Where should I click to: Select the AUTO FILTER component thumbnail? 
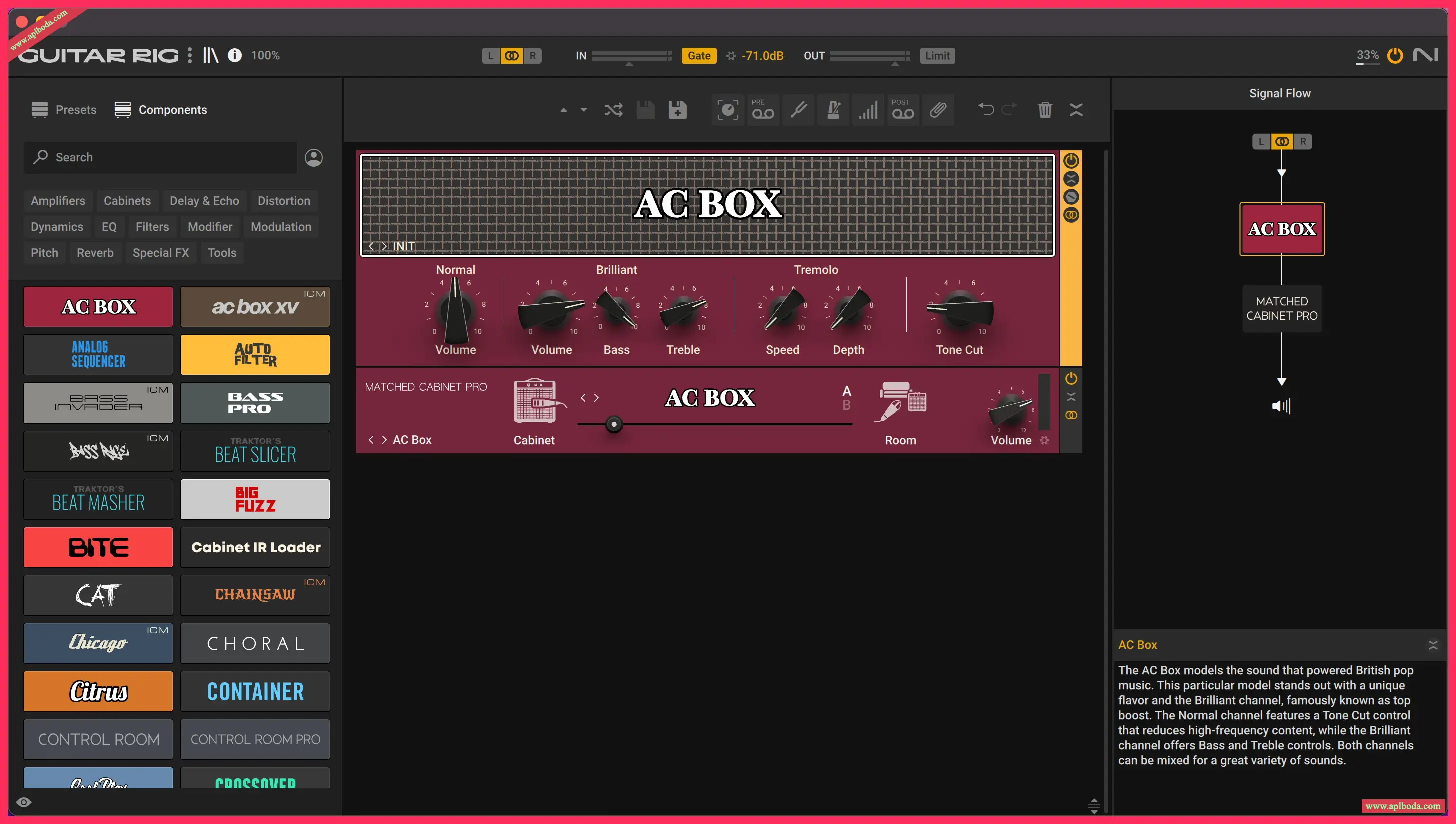(255, 355)
